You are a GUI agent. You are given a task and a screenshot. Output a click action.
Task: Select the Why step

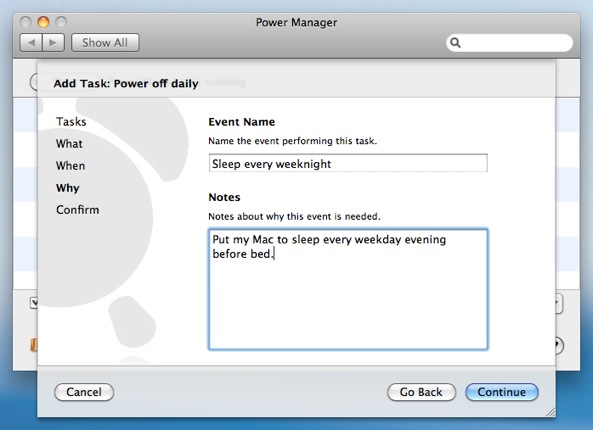click(68, 188)
